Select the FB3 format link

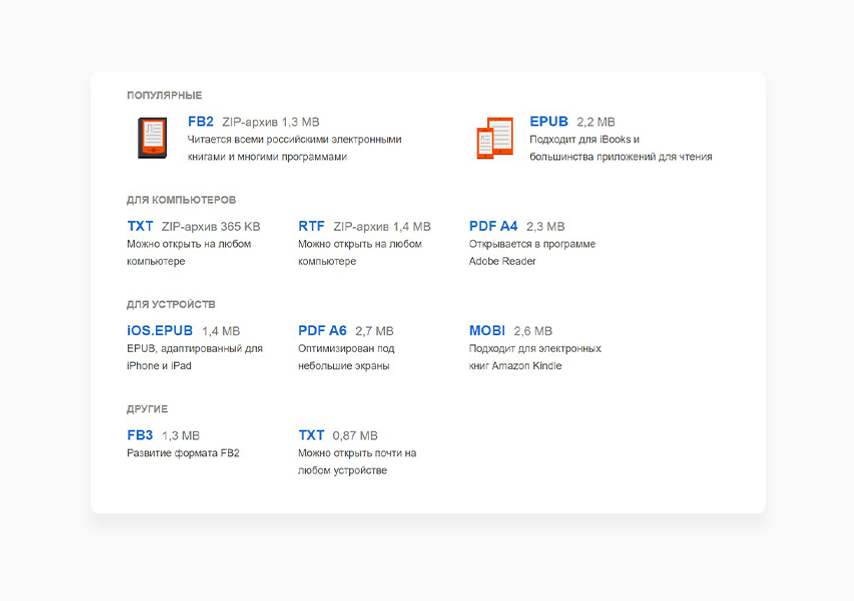coord(140,435)
